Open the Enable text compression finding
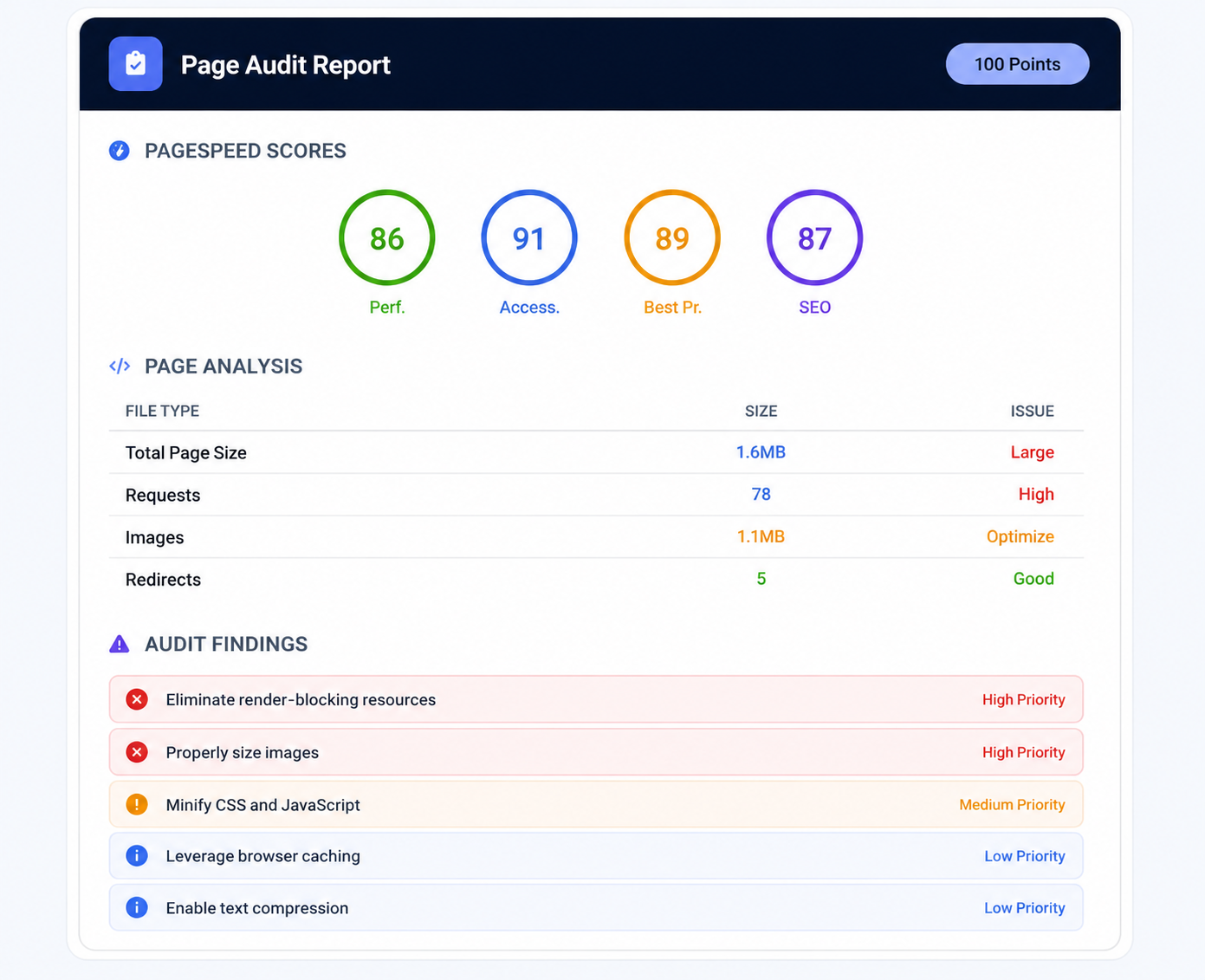Screen dimensions: 1205x980 (x=596, y=907)
